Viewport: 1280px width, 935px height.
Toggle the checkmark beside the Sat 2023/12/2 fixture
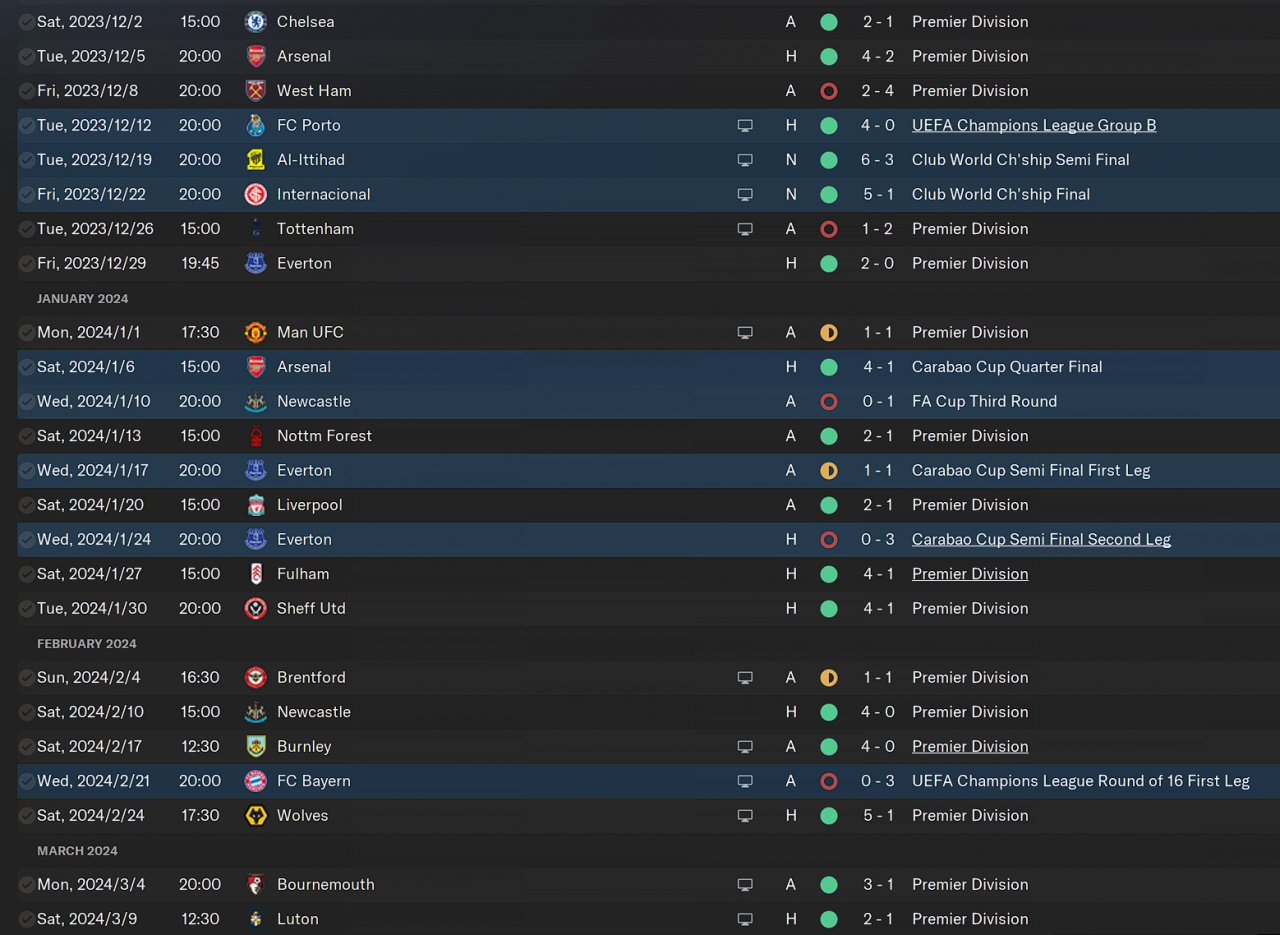[26, 22]
